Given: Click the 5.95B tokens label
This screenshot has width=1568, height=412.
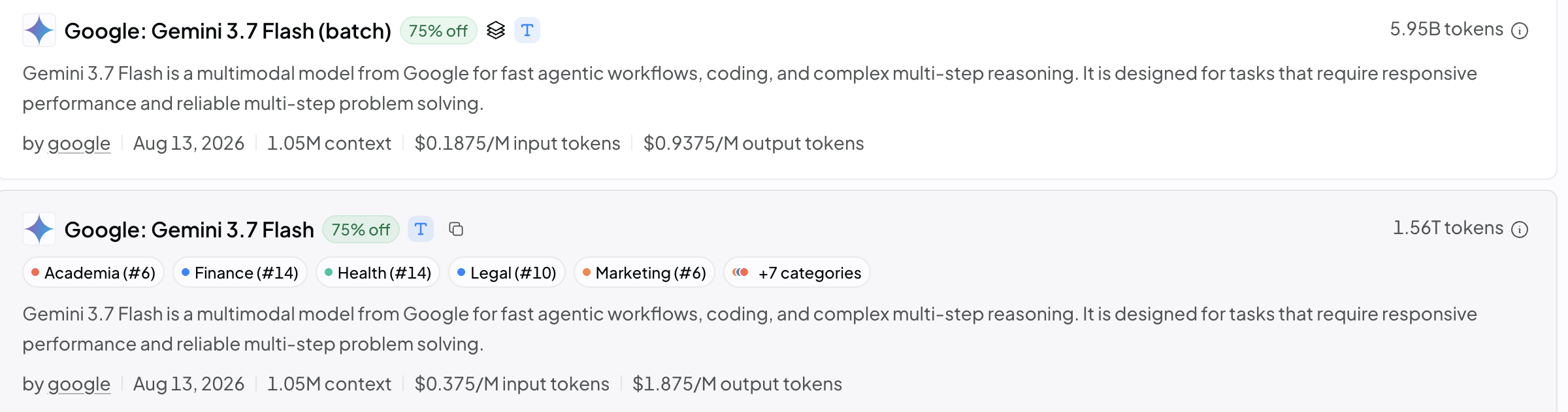Looking at the screenshot, I should (x=1446, y=29).
